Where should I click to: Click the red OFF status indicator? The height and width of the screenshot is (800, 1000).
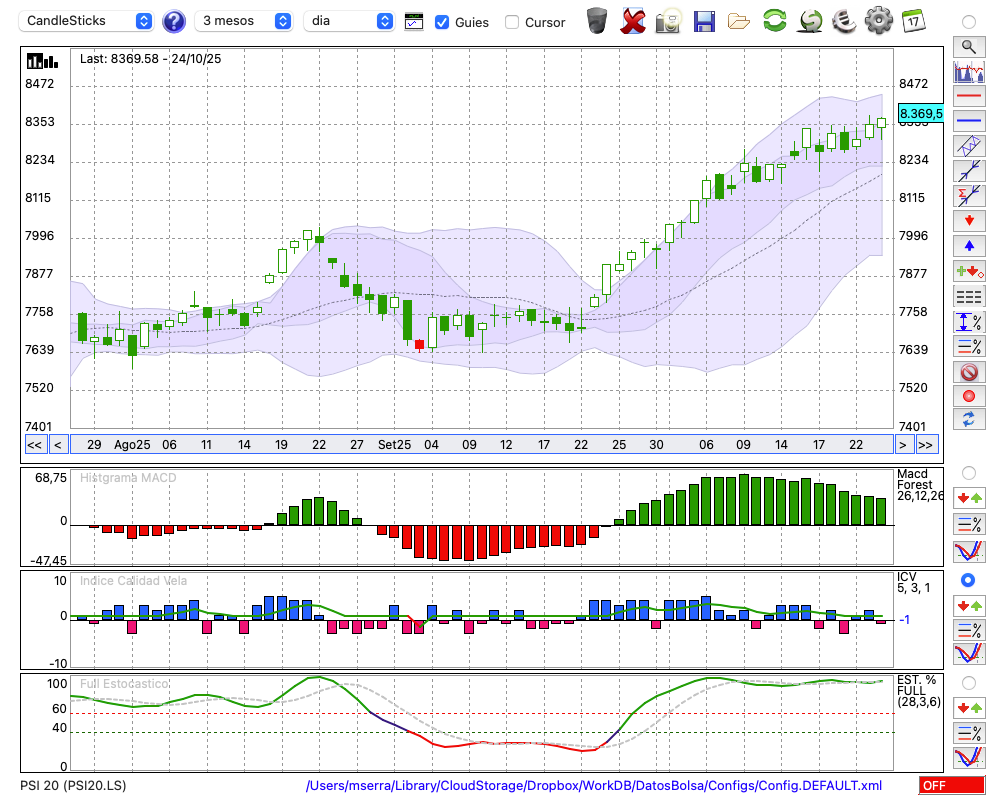click(951, 786)
